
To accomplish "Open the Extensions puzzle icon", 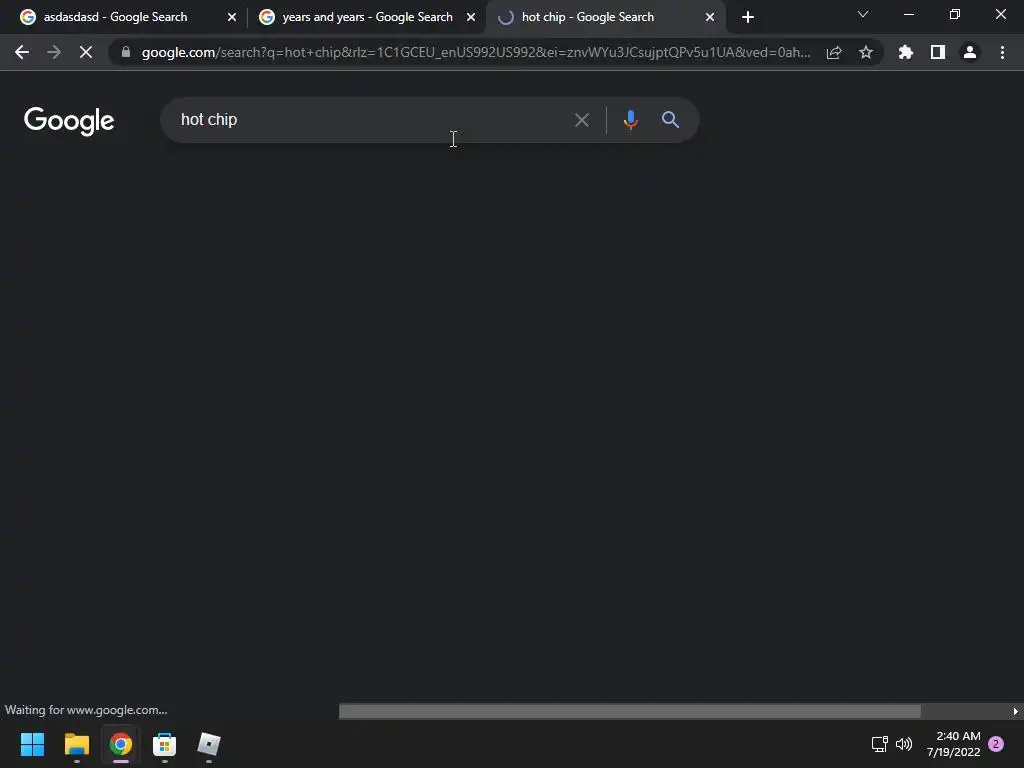I will [x=906, y=52].
